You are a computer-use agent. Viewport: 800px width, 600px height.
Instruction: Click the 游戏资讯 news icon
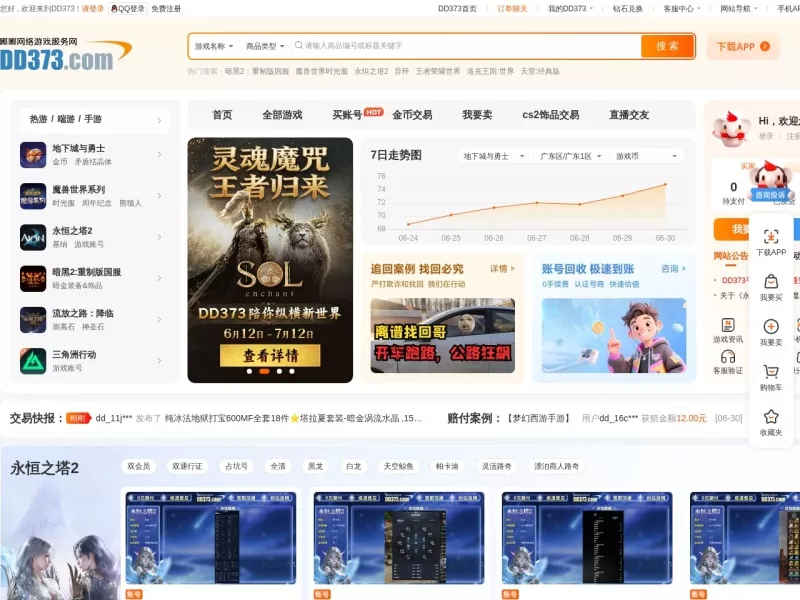coord(728,324)
